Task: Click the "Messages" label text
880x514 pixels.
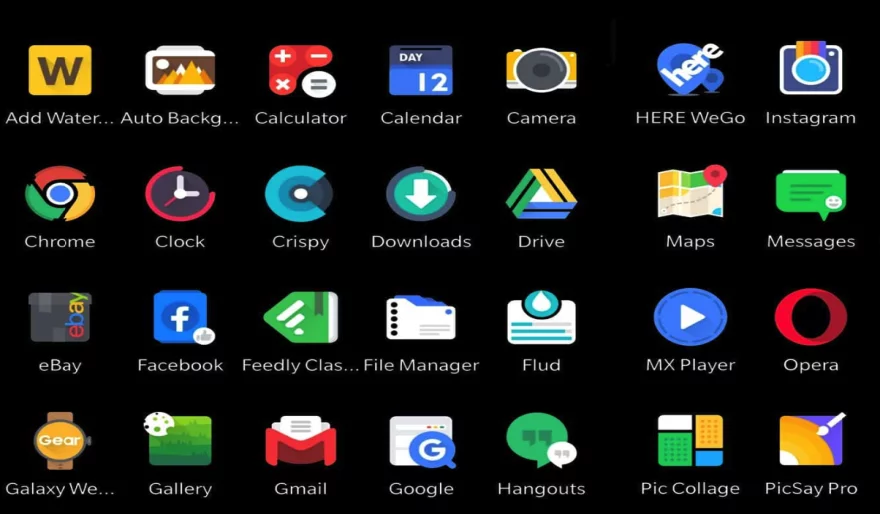Action: coord(811,242)
